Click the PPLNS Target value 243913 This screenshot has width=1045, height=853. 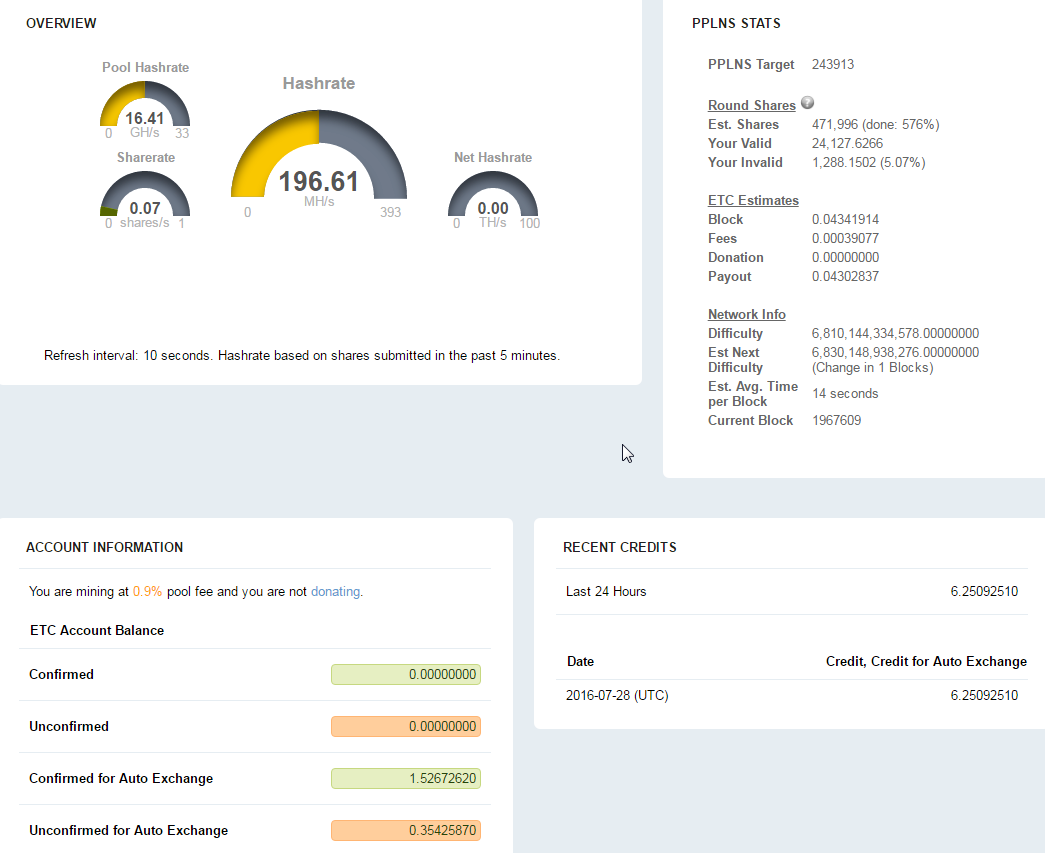(x=833, y=65)
